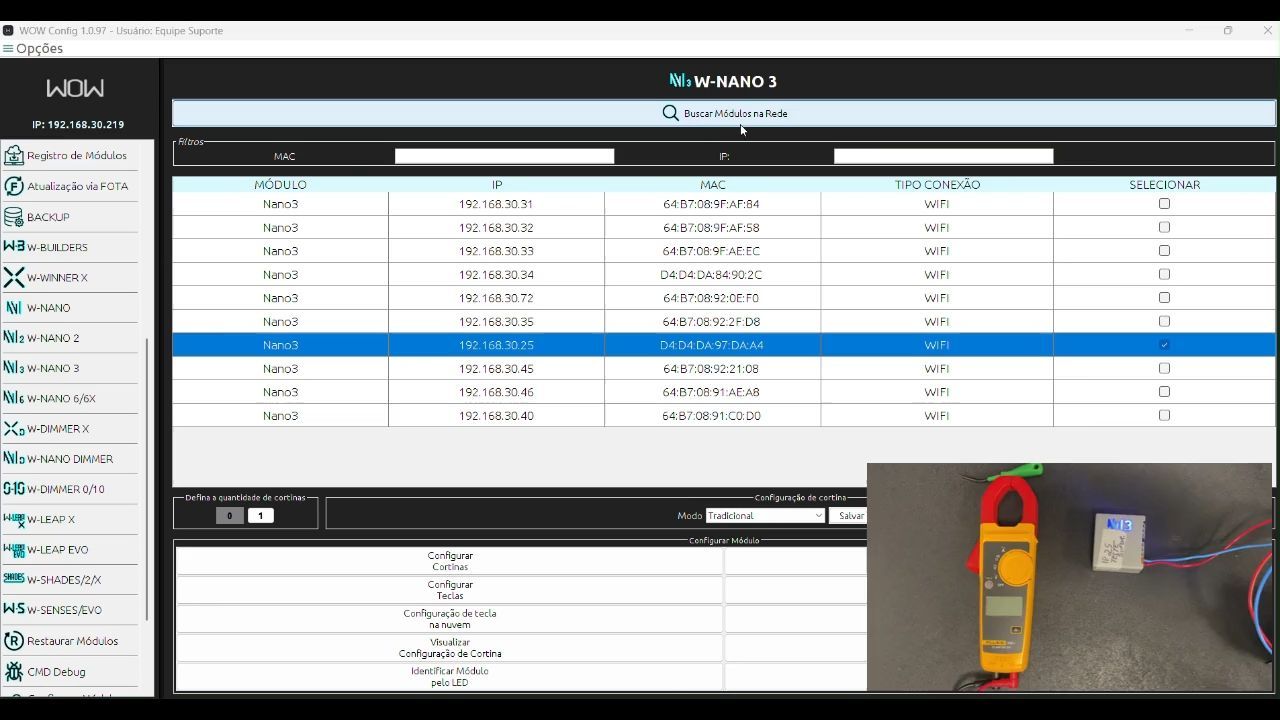Open CMD Debug bug icon
The image size is (1280, 720).
point(14,672)
